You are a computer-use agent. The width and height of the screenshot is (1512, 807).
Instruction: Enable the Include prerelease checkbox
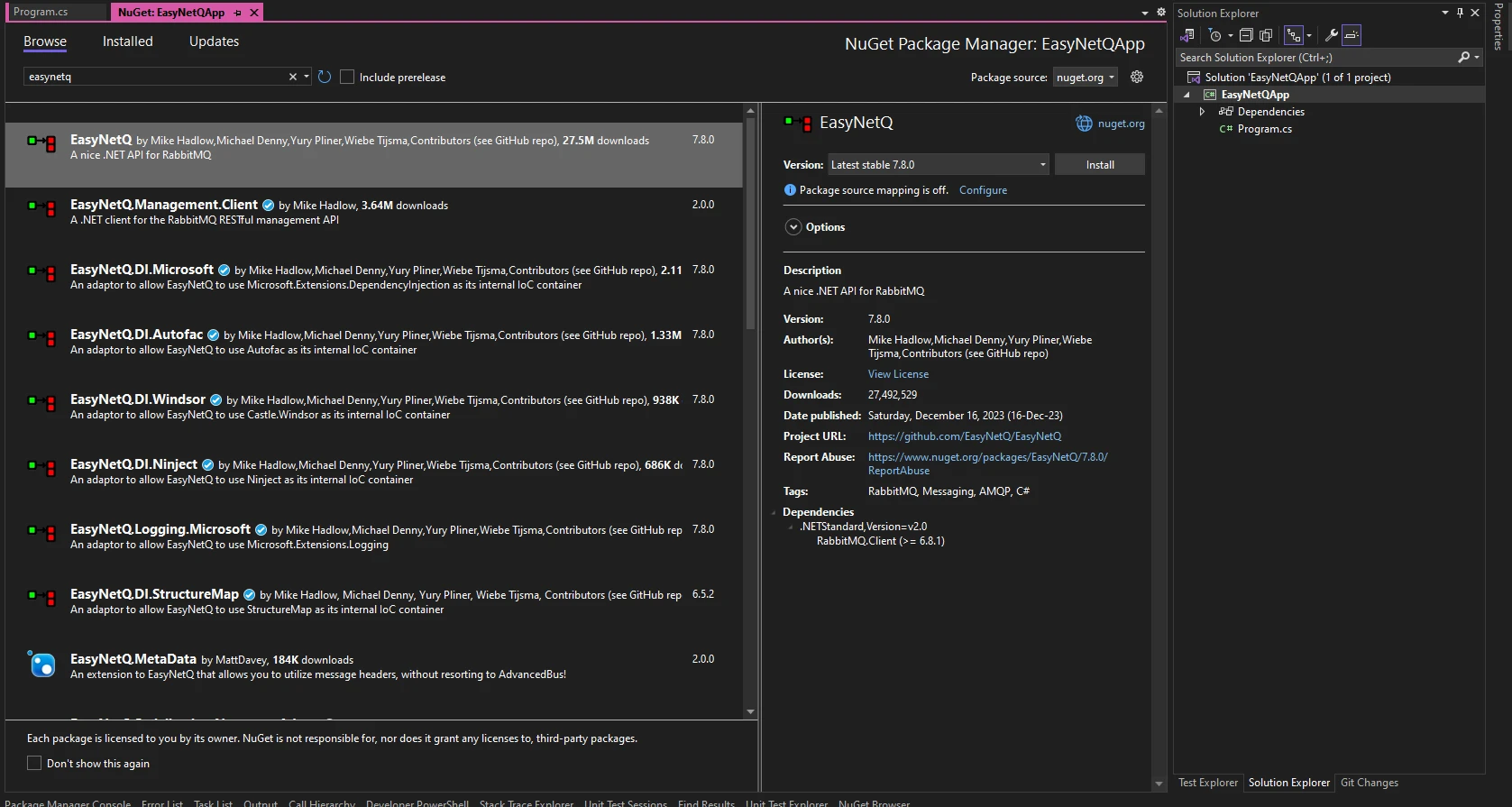(x=347, y=77)
